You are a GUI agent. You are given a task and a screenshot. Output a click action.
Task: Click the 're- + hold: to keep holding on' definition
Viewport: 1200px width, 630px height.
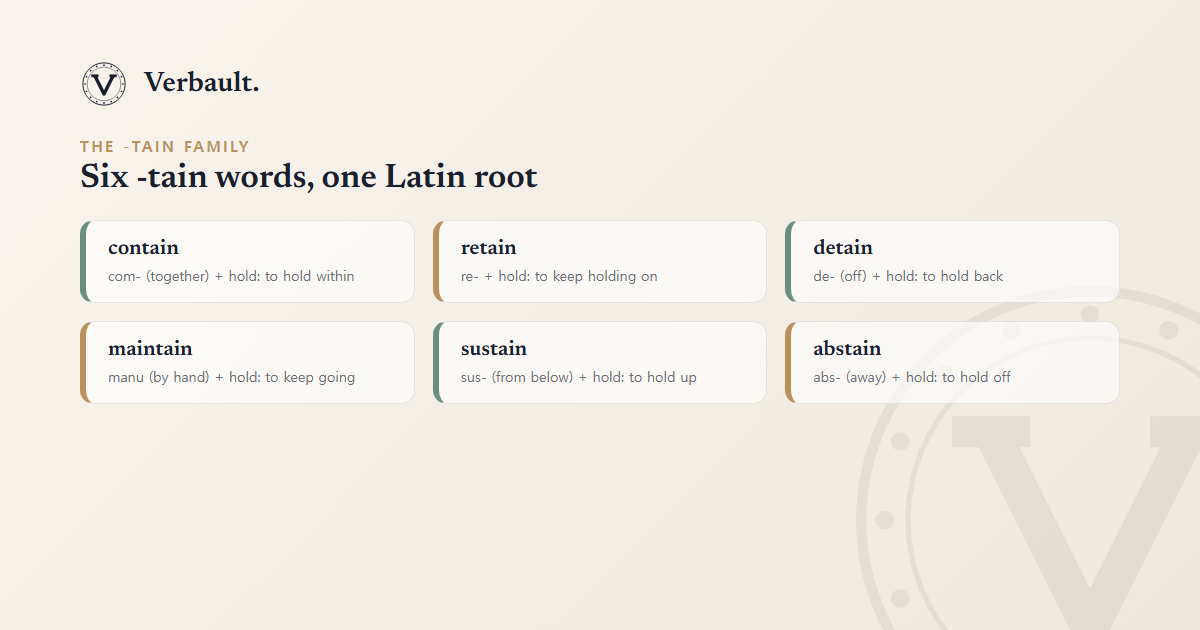[559, 276]
